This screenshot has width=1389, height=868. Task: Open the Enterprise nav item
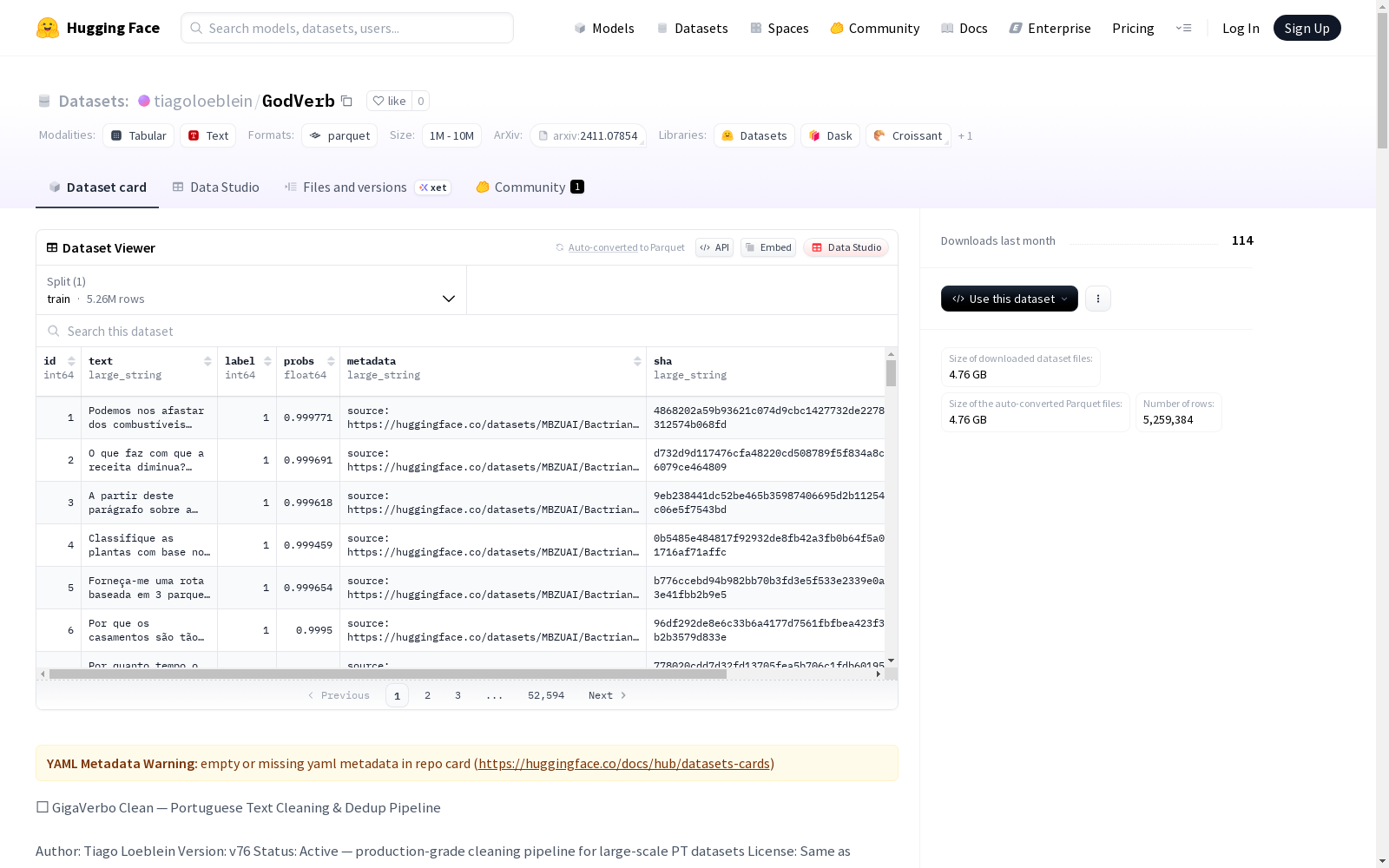coord(1050,28)
